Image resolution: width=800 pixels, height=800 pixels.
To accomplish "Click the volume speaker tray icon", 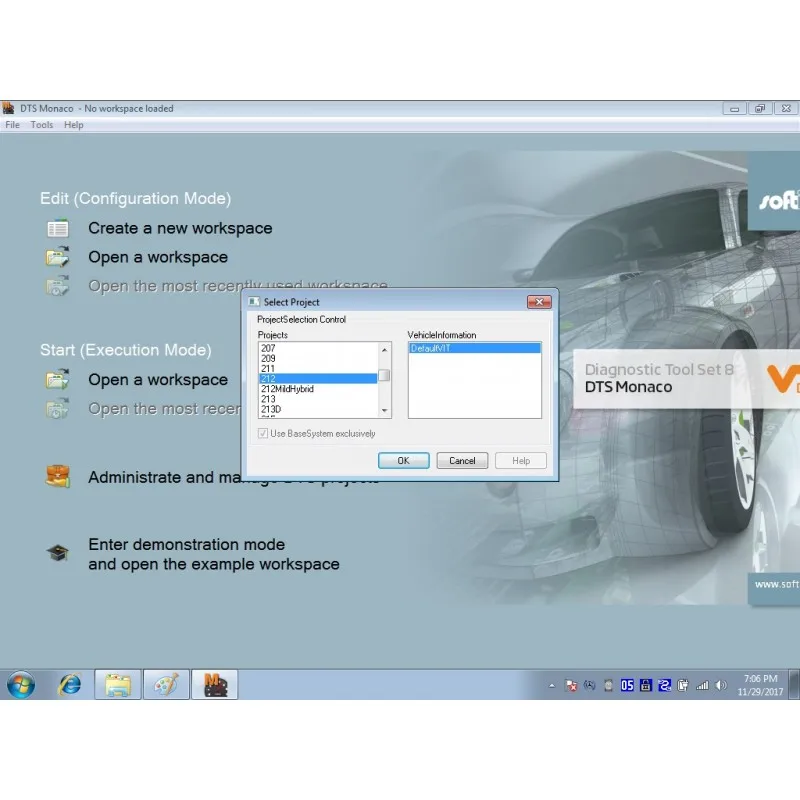I will 720,685.
